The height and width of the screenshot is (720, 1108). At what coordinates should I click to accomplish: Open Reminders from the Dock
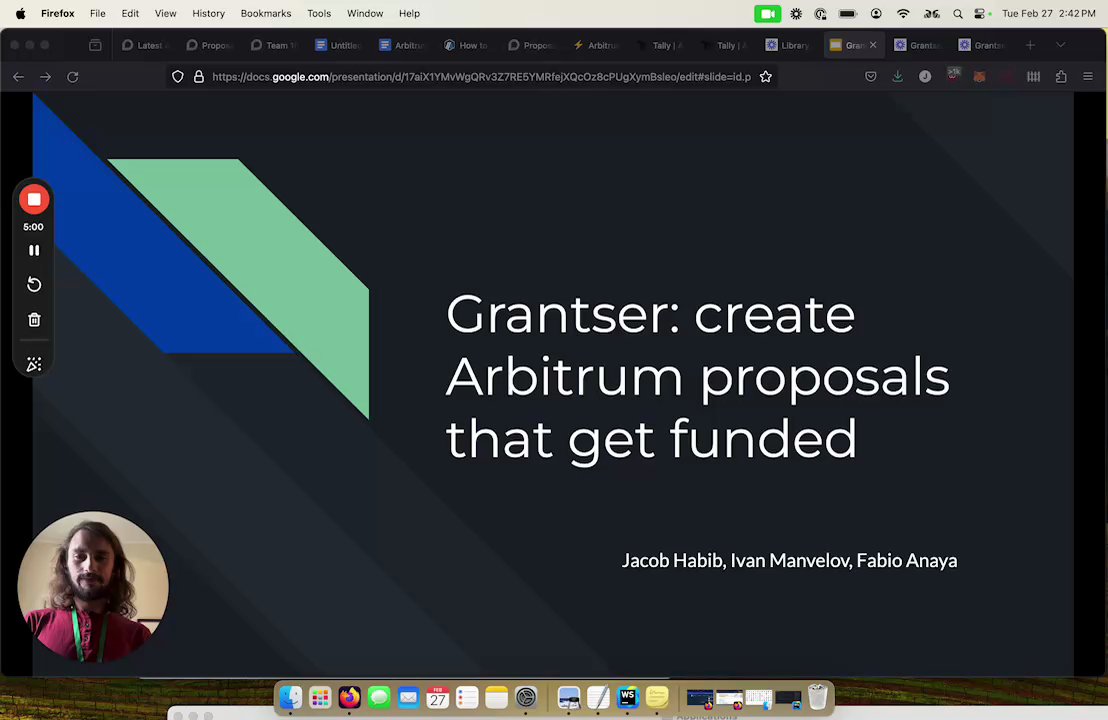pos(467,698)
